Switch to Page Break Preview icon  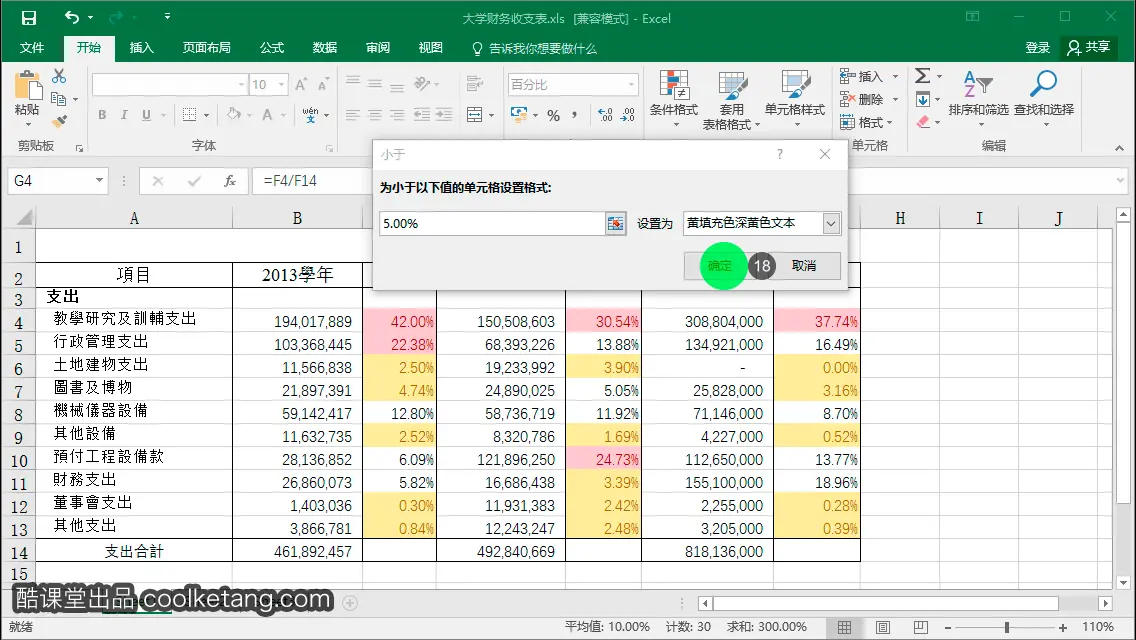920,628
